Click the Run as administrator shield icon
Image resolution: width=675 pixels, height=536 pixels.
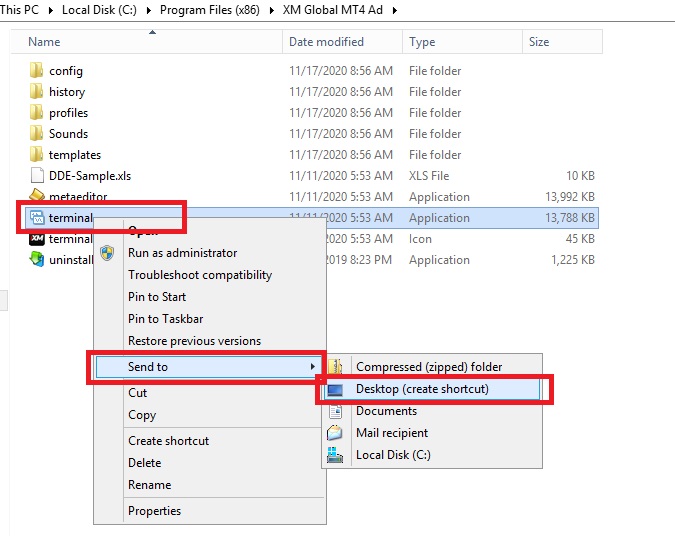tap(108, 253)
